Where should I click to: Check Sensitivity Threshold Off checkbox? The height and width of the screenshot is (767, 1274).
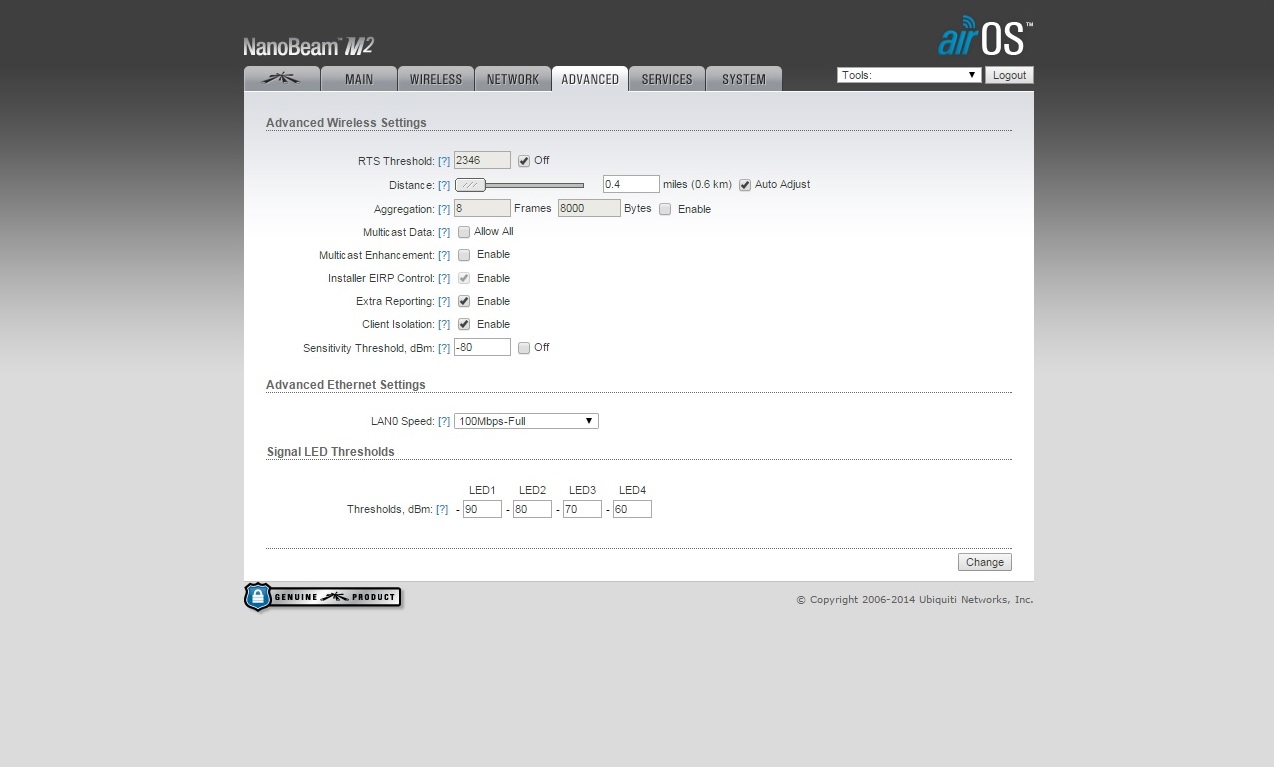click(x=524, y=348)
